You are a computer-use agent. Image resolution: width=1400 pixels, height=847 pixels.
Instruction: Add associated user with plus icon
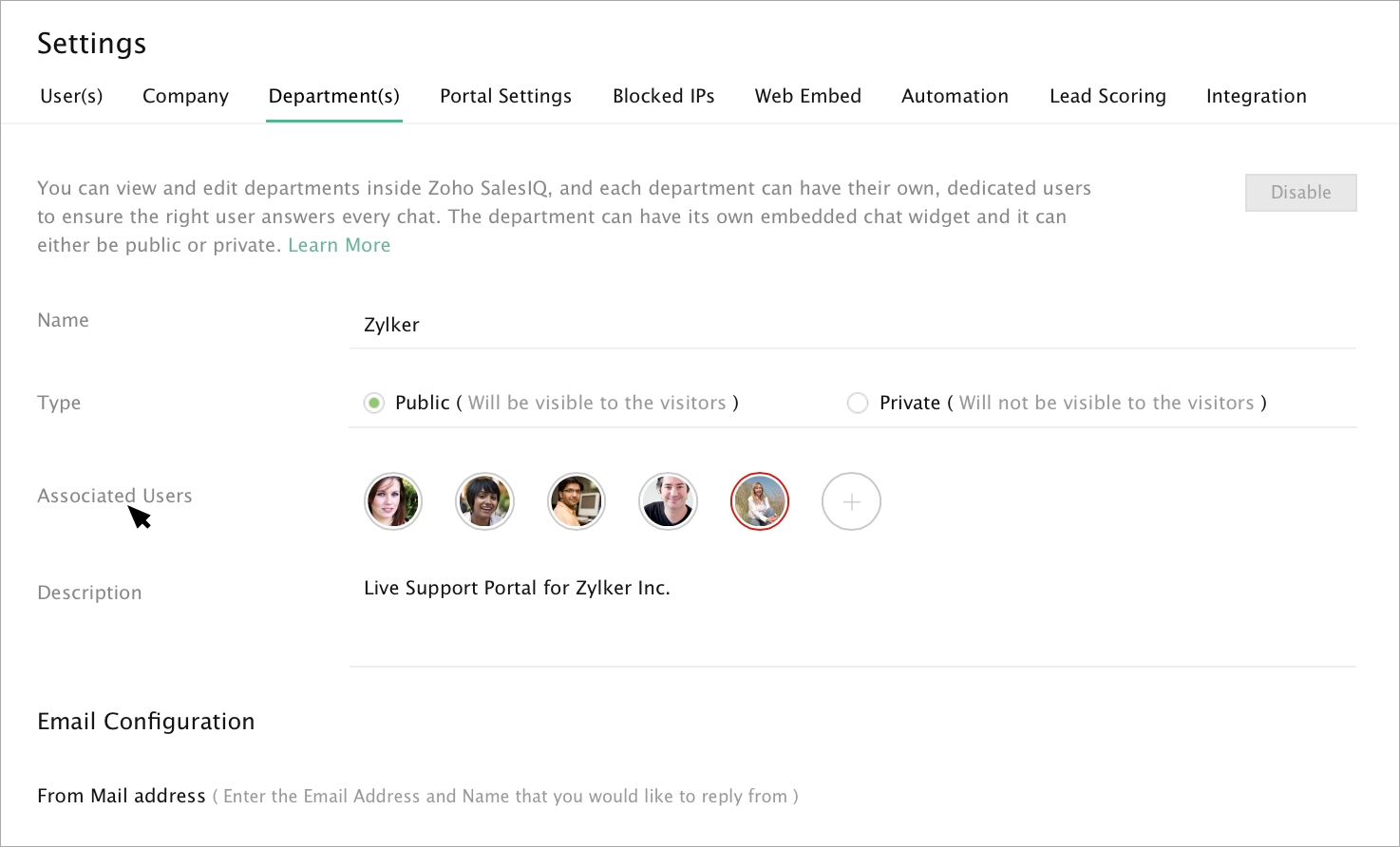(851, 501)
